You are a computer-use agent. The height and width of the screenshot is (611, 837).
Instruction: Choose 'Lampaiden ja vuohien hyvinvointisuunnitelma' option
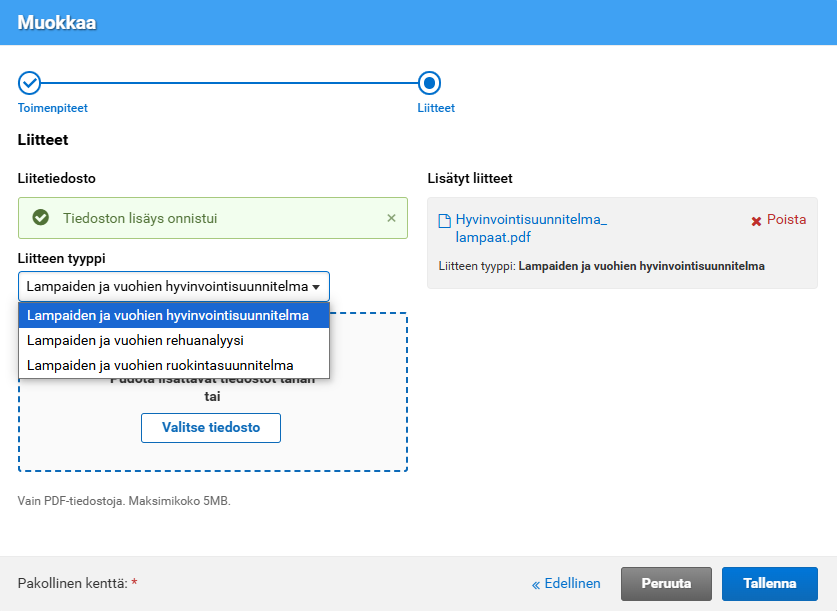point(168,316)
